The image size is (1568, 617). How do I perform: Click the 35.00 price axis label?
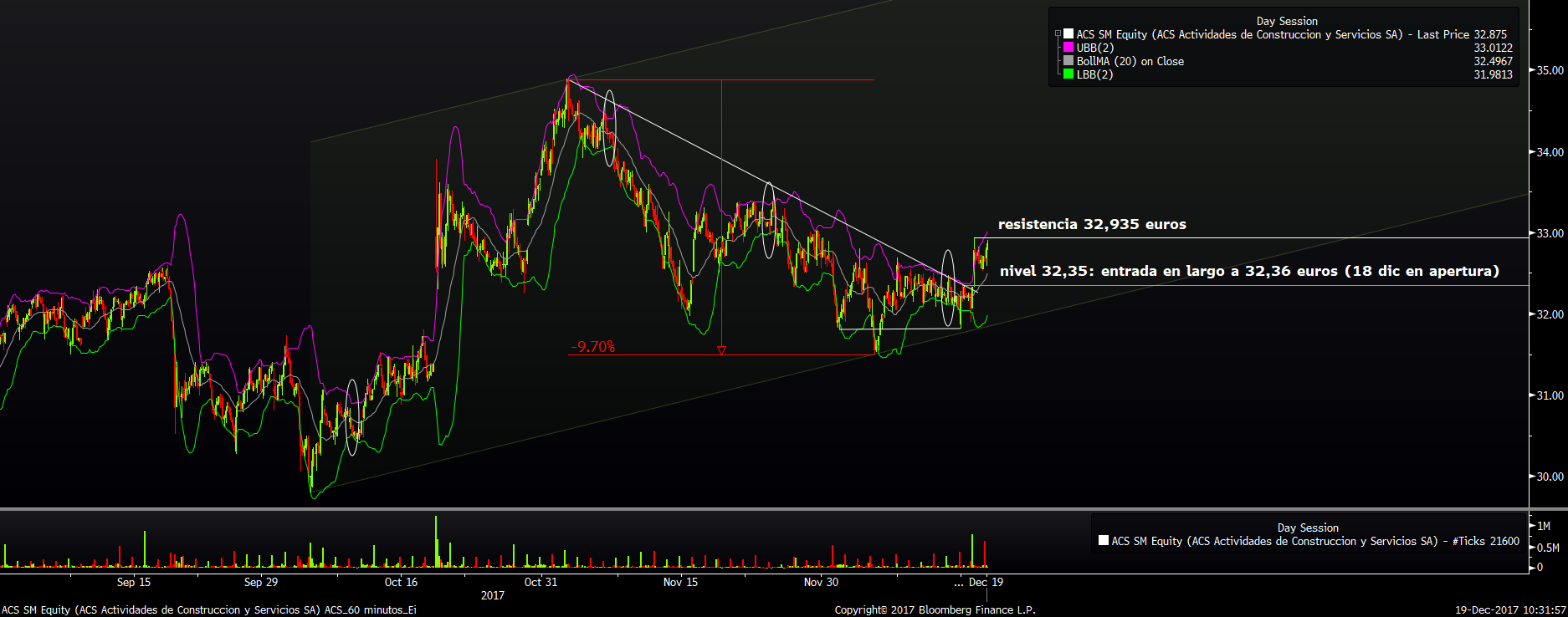[x=1550, y=70]
